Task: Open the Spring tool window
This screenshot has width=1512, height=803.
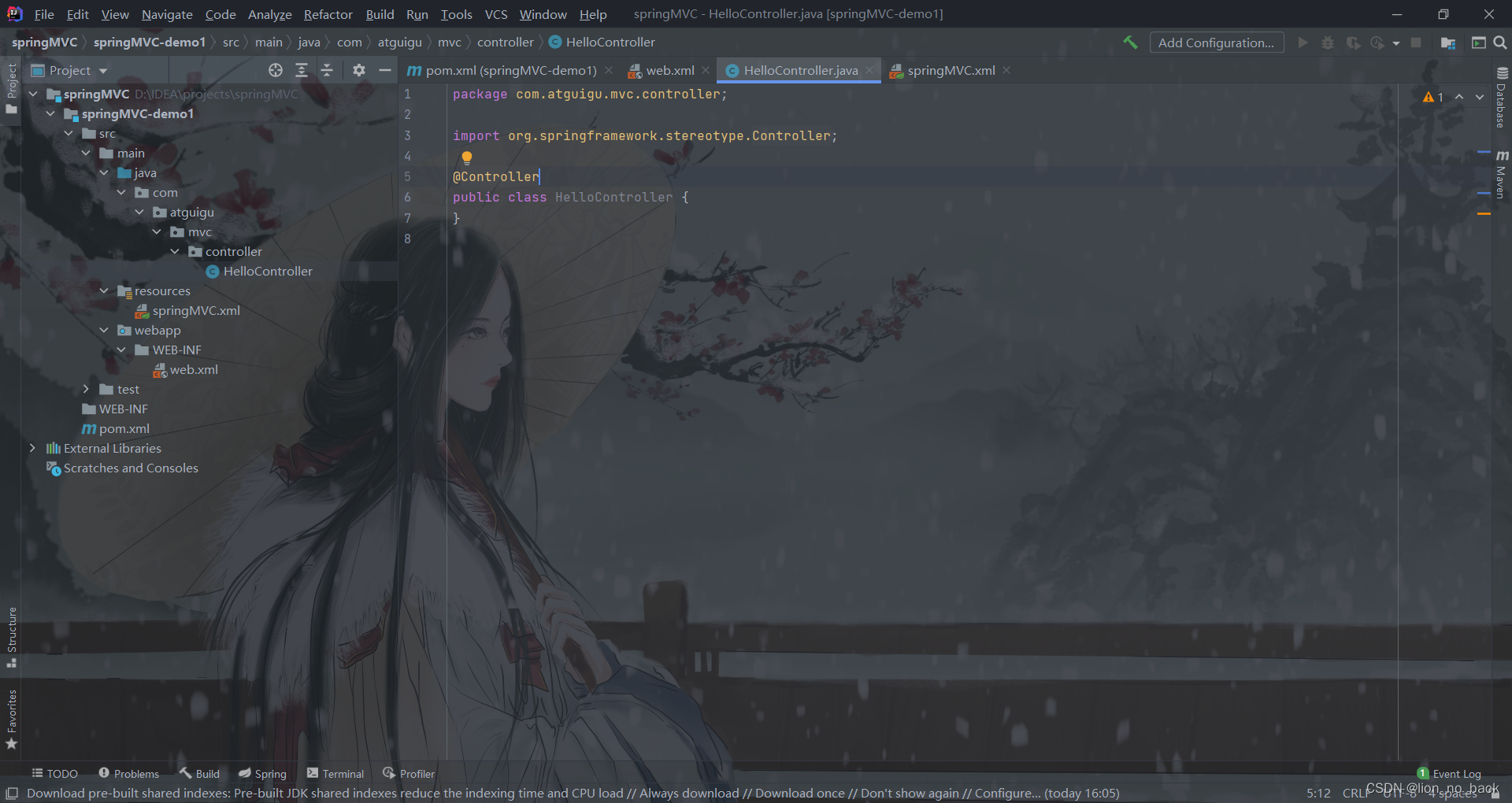Action: pyautogui.click(x=262, y=774)
